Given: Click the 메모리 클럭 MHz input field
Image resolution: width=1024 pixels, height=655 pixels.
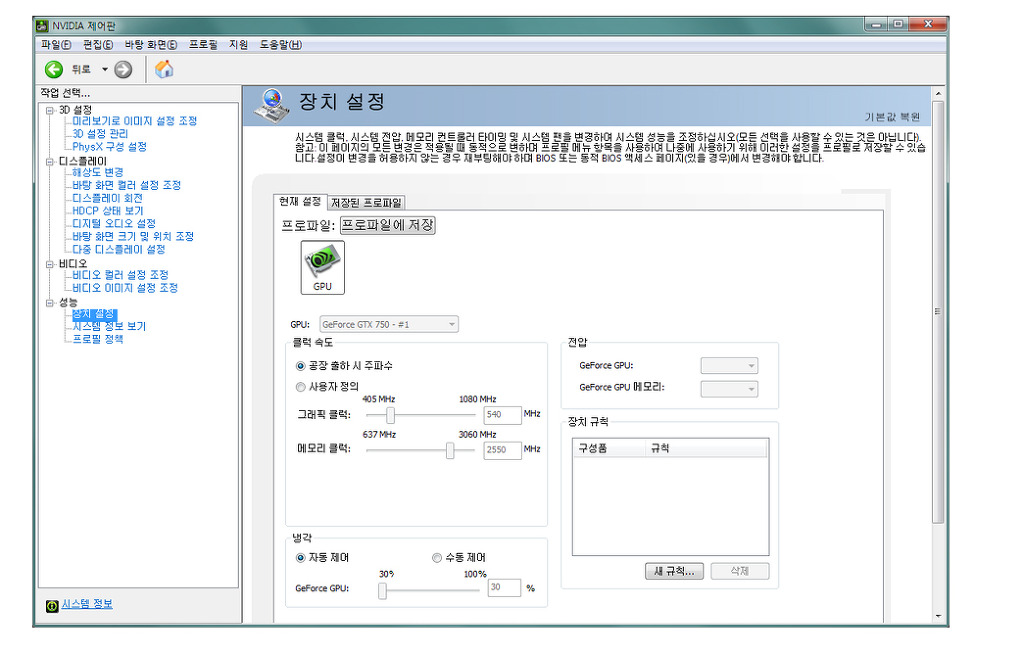Looking at the screenshot, I should pyautogui.click(x=502, y=450).
